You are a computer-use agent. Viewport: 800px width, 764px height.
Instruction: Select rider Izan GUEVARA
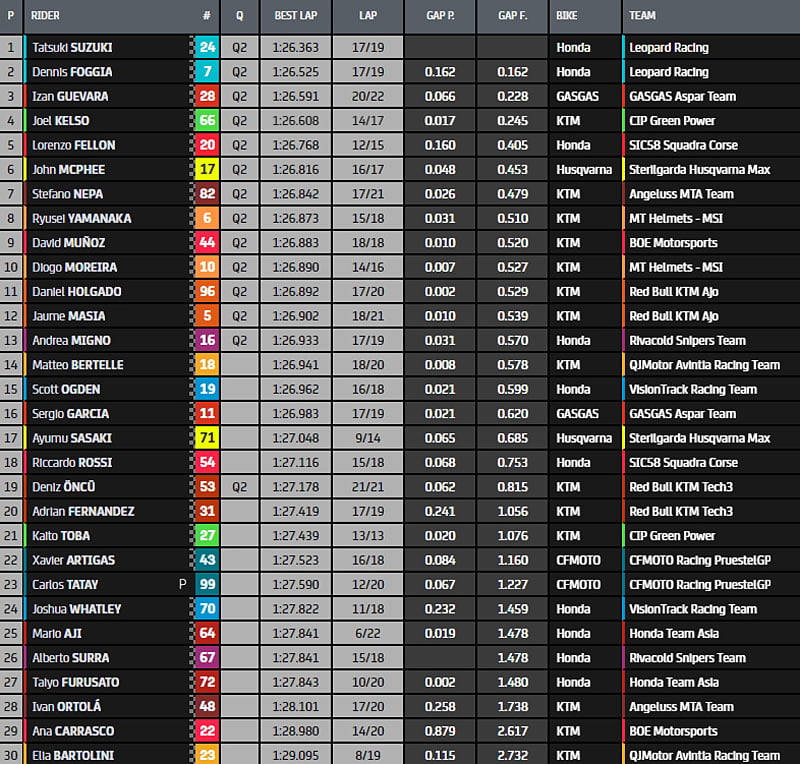point(70,96)
